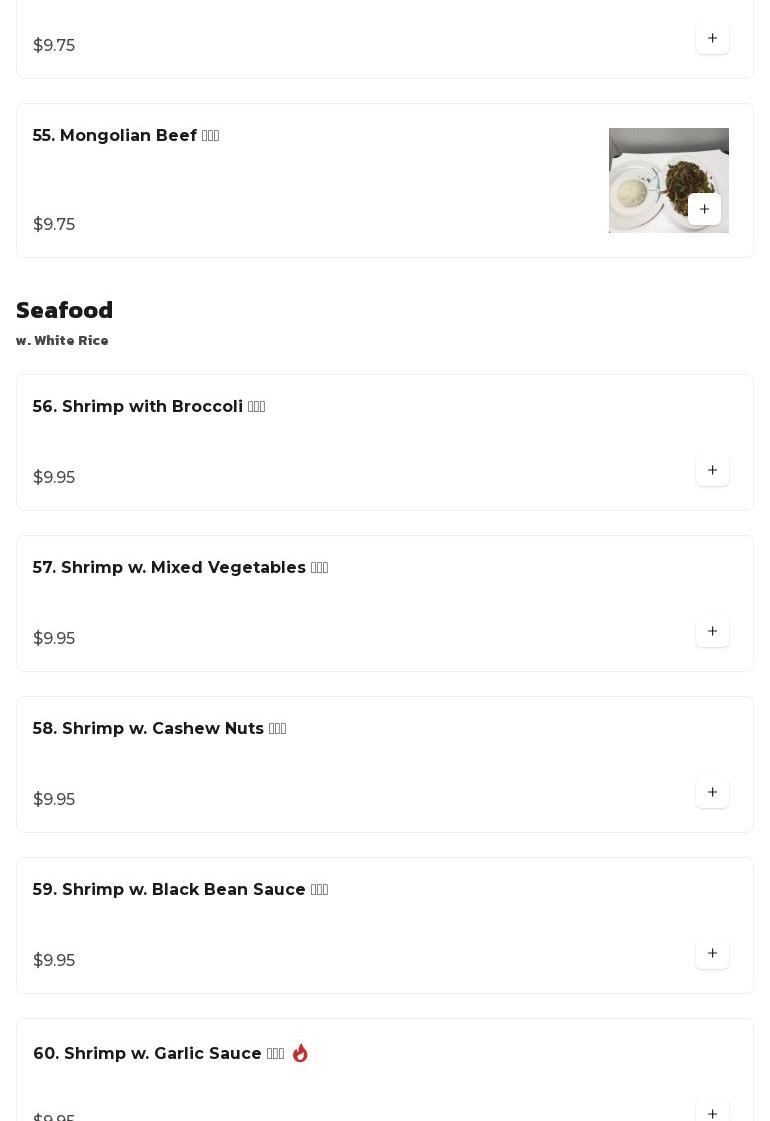Open 58. Shrimp w. Cashew Nuts title

[159, 728]
